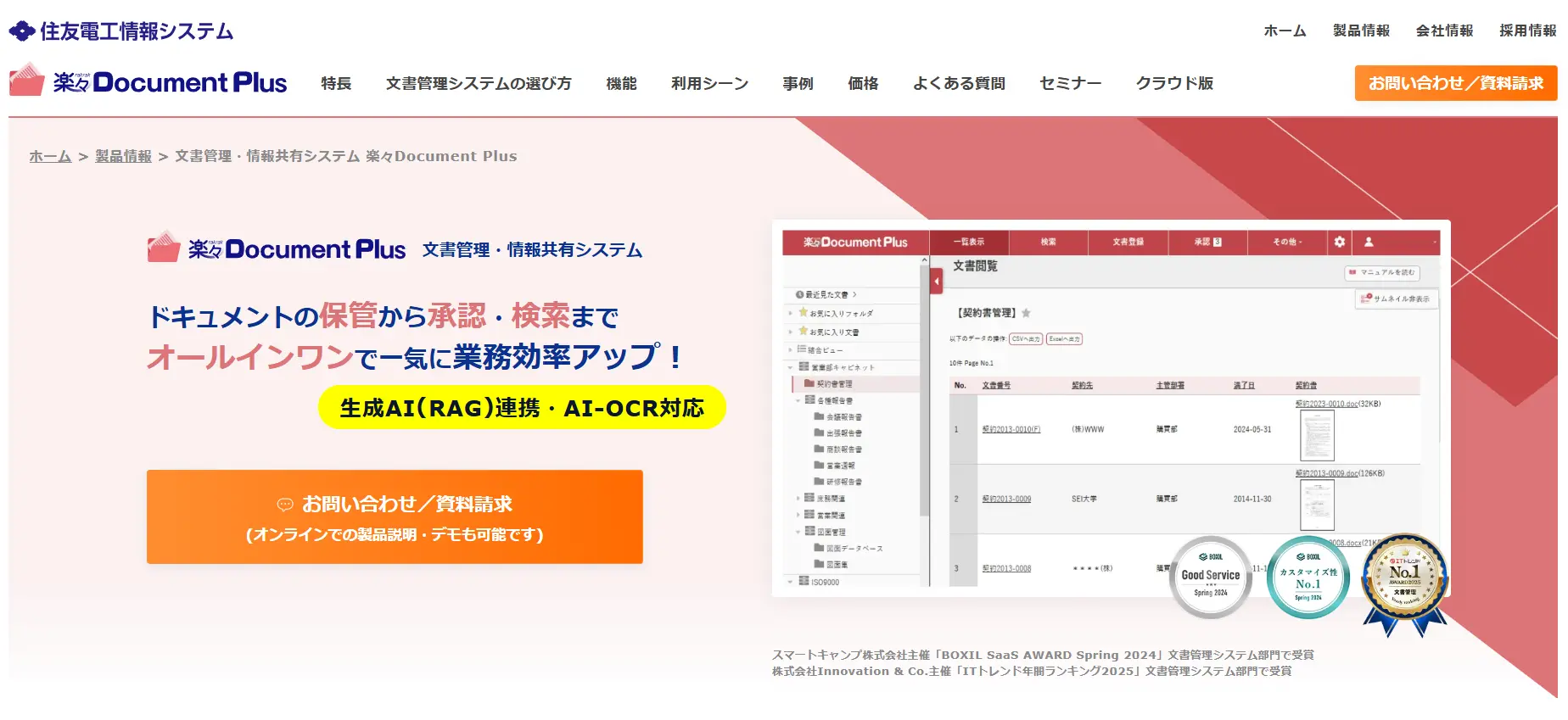Image resolution: width=1568 pixels, height=720 pixels.
Task: Click document link 契約2013-0009
Action: (1006, 499)
